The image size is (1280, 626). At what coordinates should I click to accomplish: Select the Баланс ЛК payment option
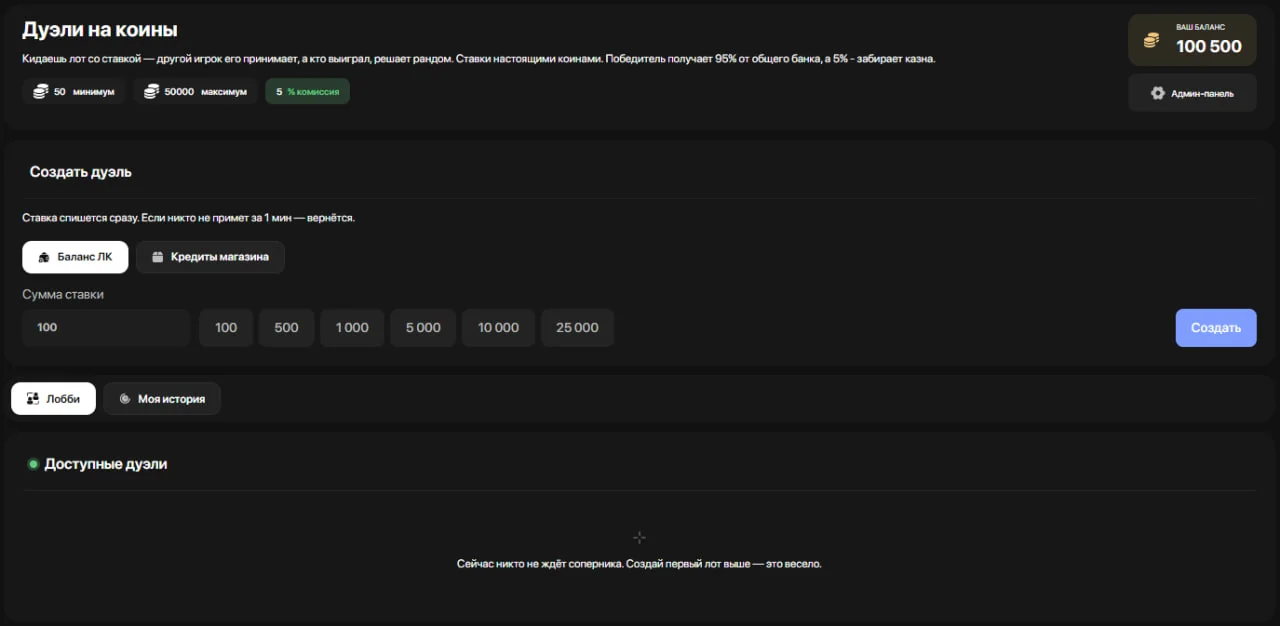tap(75, 257)
